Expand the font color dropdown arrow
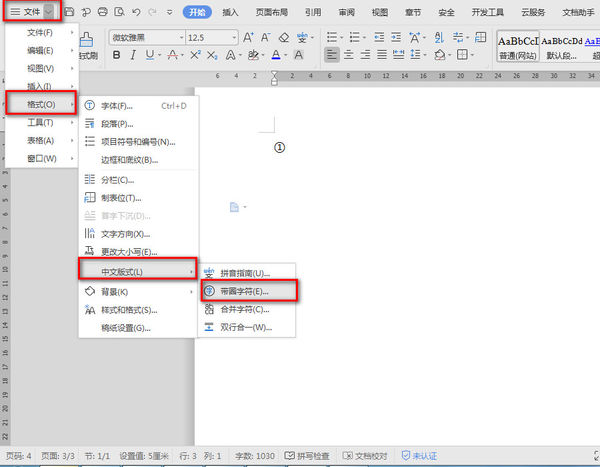The height and width of the screenshot is (467, 600). point(286,56)
